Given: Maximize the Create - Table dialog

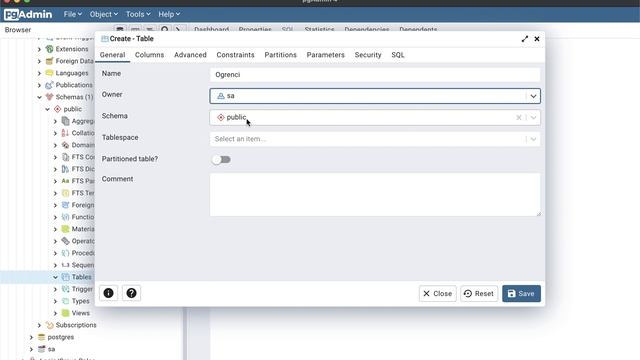Looking at the screenshot, I should click(x=524, y=39).
